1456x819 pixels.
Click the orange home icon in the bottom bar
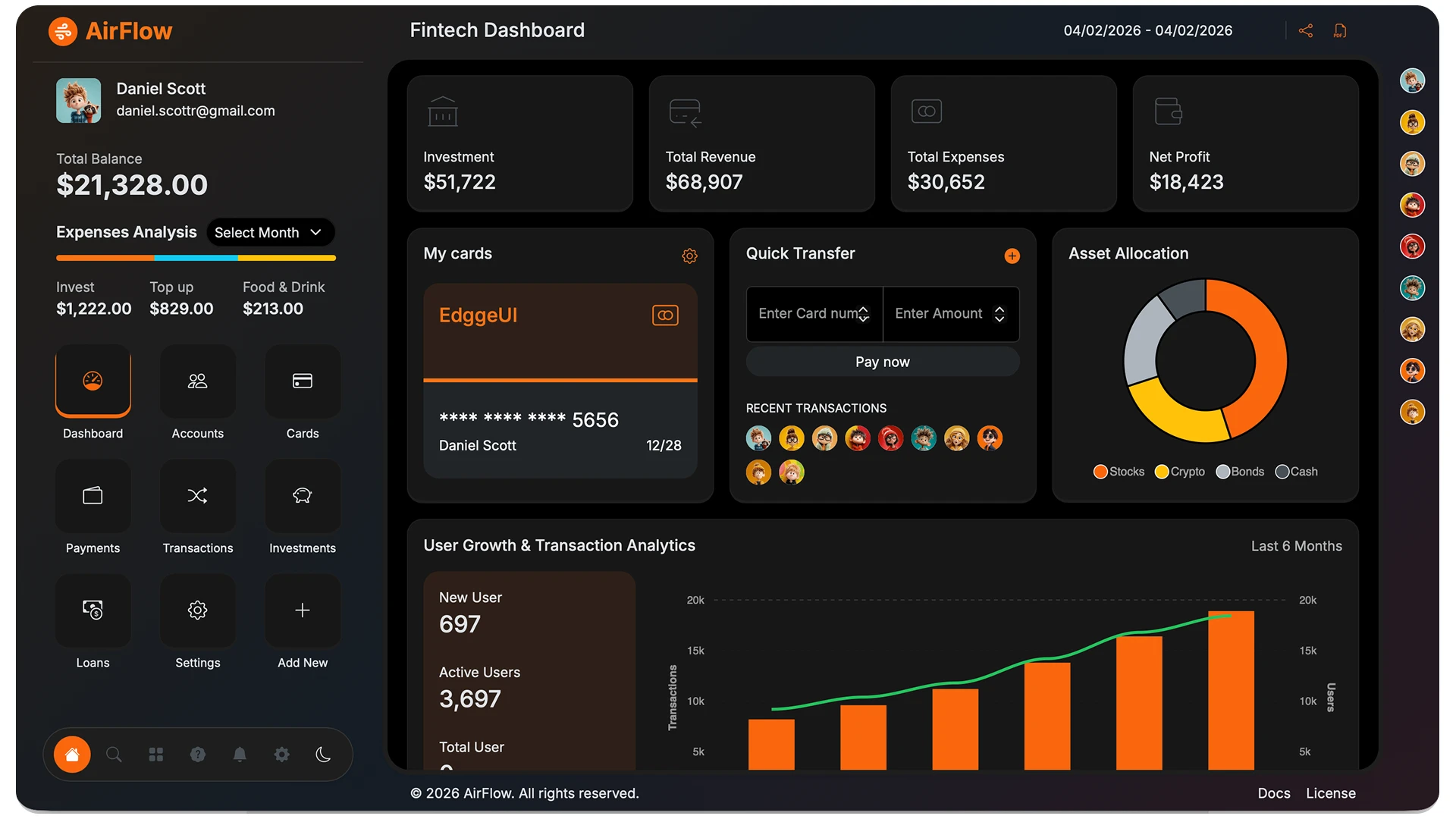tap(72, 755)
